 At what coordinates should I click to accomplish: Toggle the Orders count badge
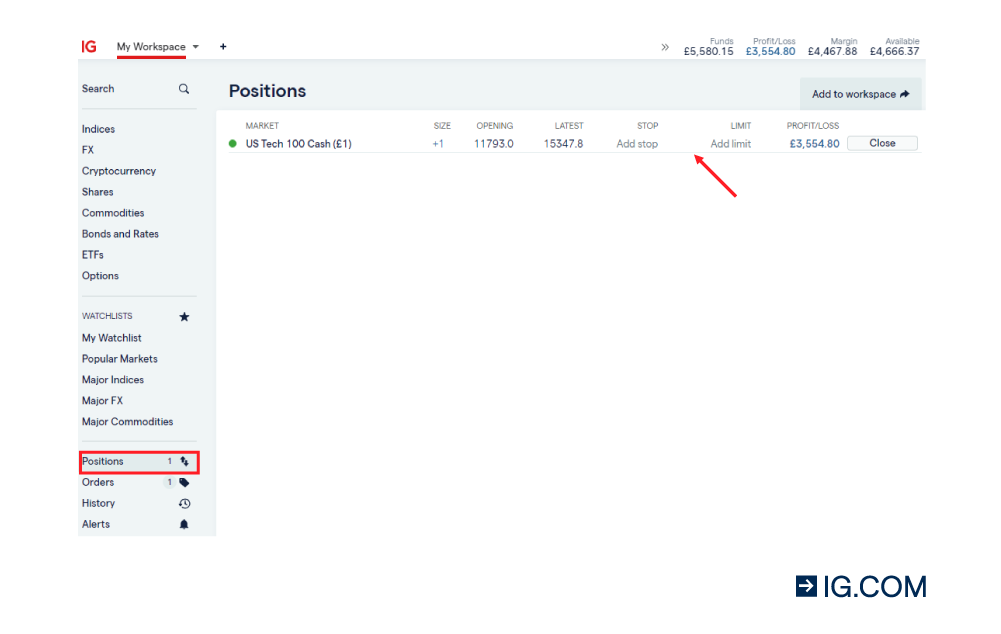[169, 482]
